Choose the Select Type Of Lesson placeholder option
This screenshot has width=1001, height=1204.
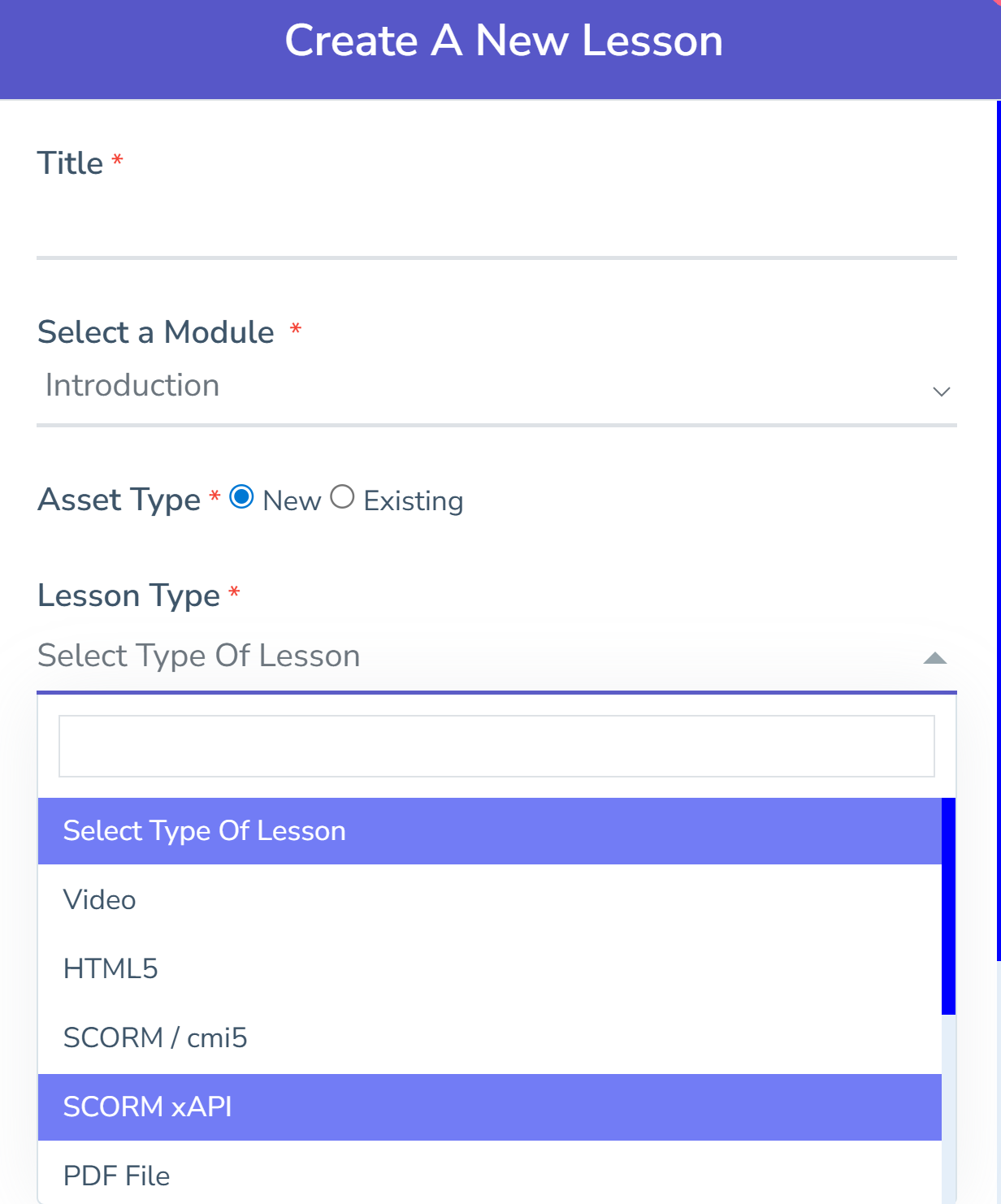(204, 831)
